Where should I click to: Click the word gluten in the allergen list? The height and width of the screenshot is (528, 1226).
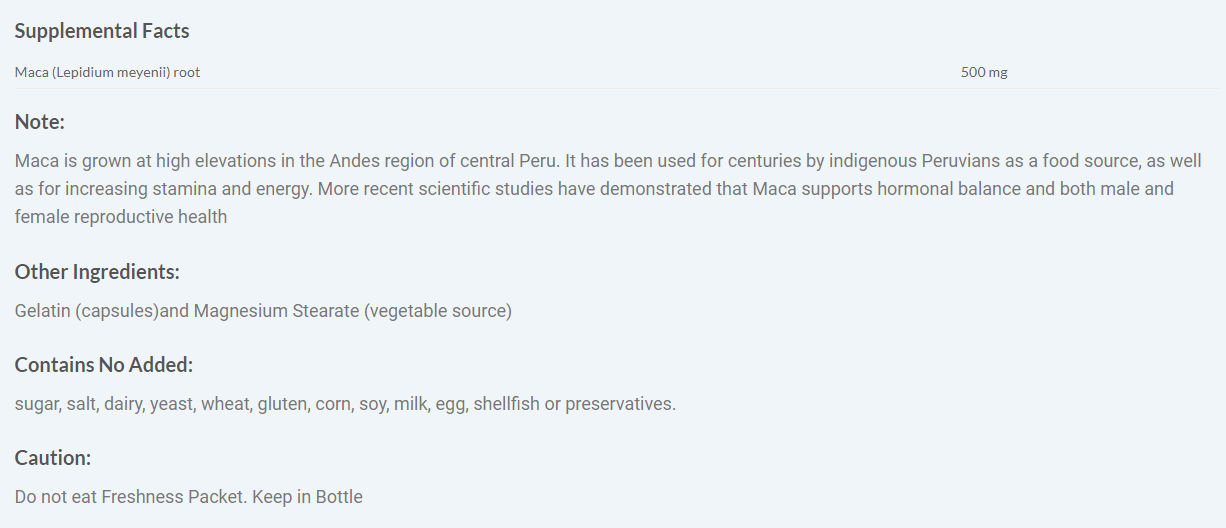coord(281,404)
